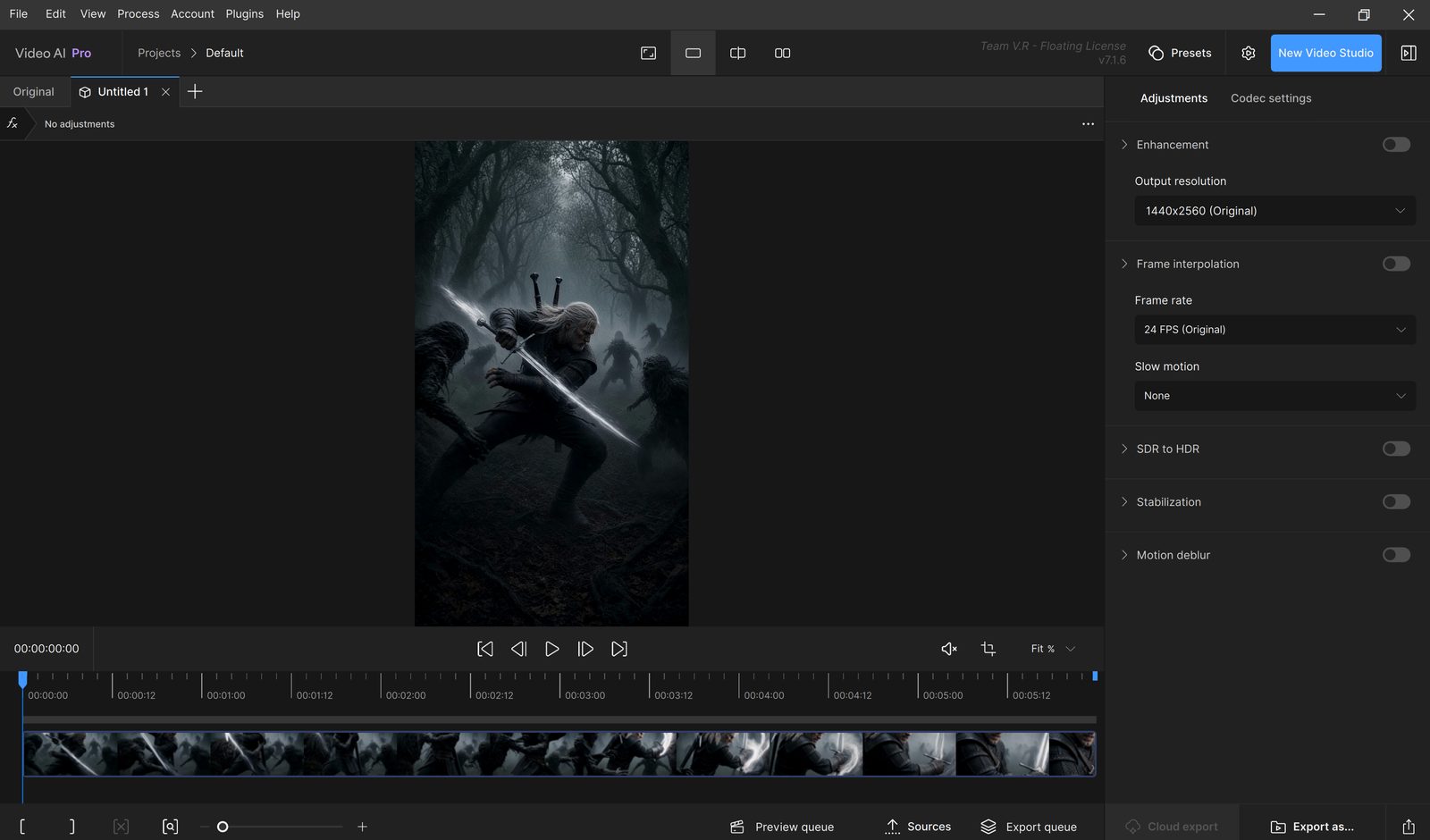
Task: Set the trim out-point bracket
Action: point(72,827)
